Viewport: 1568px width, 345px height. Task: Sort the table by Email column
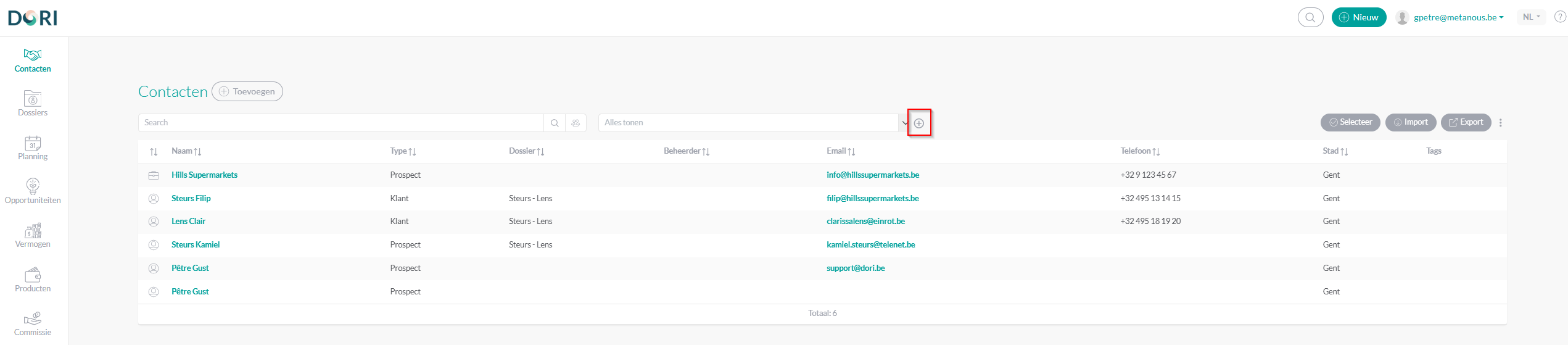840,151
